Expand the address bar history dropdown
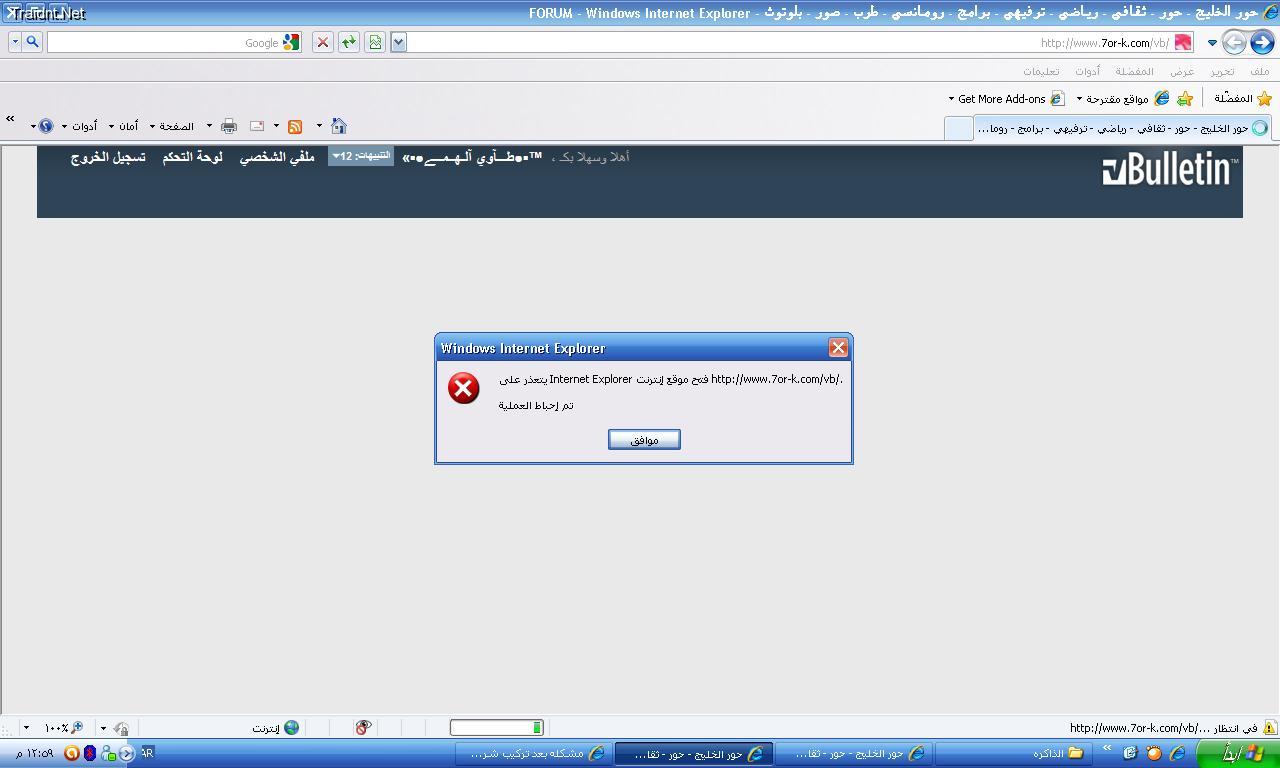Viewport: 1280px width, 768px height. (x=398, y=42)
